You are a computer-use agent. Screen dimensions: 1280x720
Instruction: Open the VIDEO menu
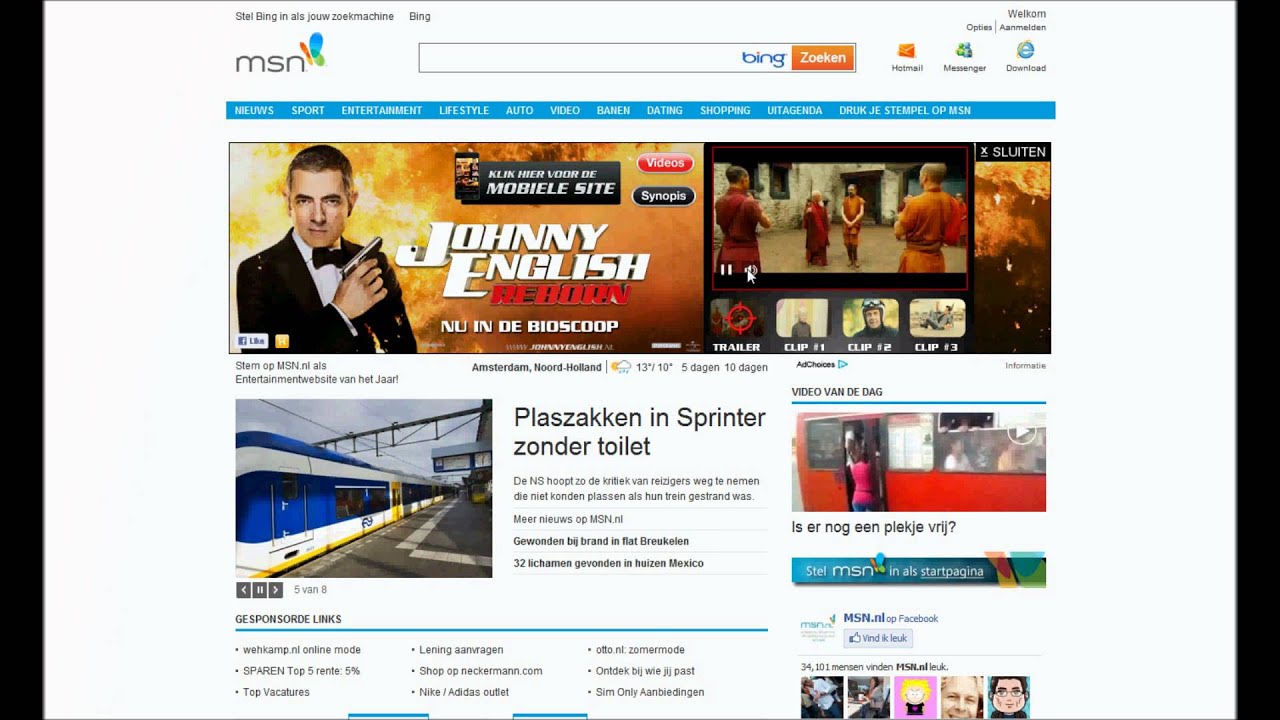point(565,111)
